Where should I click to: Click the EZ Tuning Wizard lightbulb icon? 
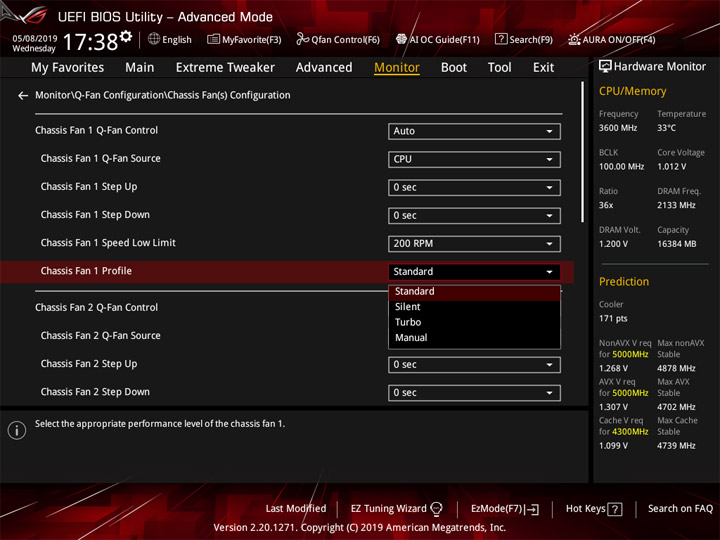tap(436, 509)
